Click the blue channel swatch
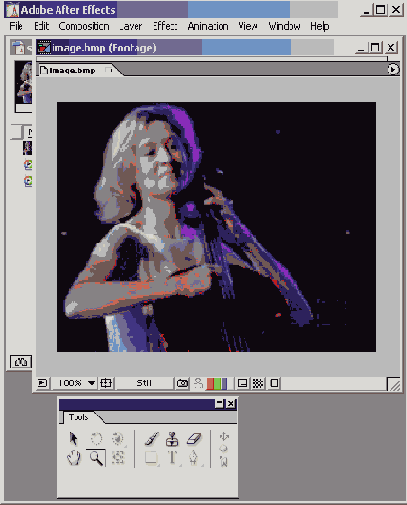This screenshot has width=407, height=505. (224, 384)
